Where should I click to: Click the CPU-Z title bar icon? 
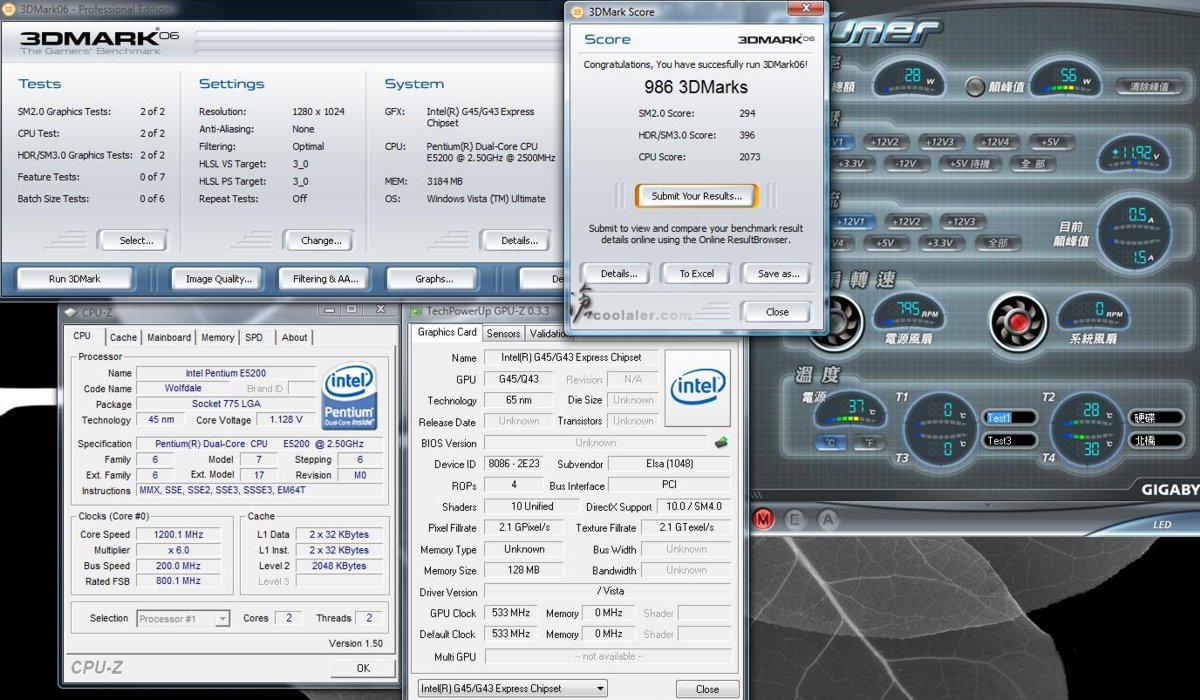71,312
